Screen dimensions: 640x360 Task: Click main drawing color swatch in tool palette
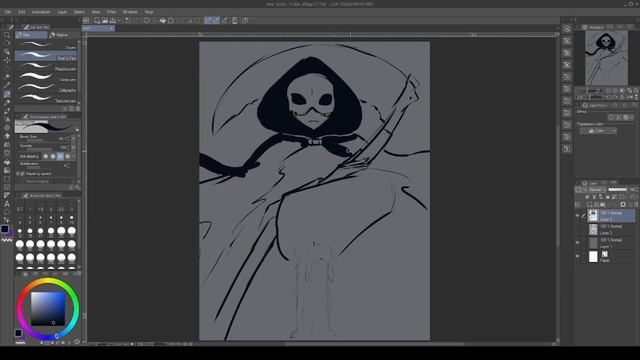(x=4, y=229)
